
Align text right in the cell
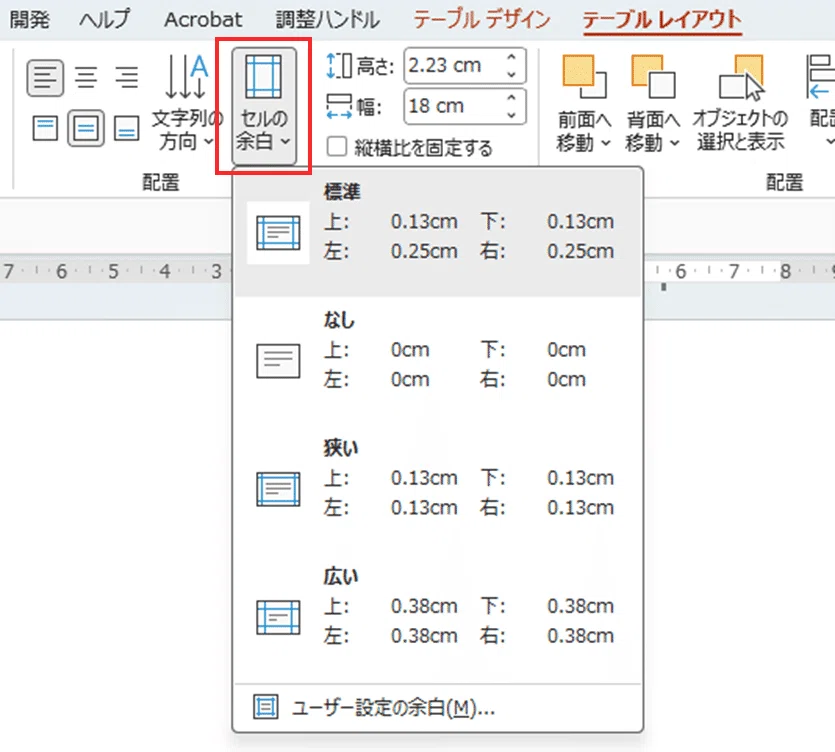click(x=127, y=78)
